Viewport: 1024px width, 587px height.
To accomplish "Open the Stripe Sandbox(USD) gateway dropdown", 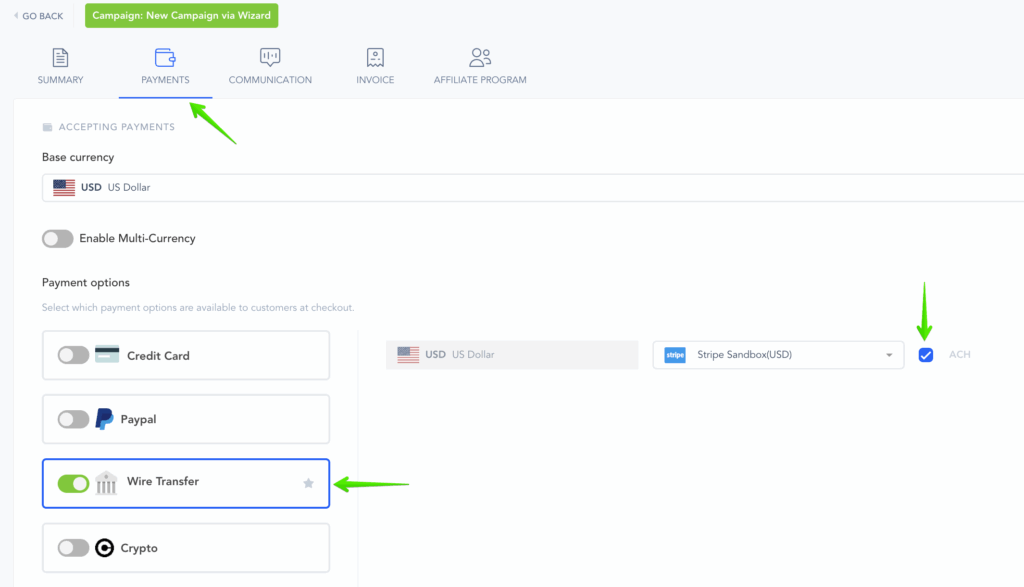I will (x=778, y=355).
